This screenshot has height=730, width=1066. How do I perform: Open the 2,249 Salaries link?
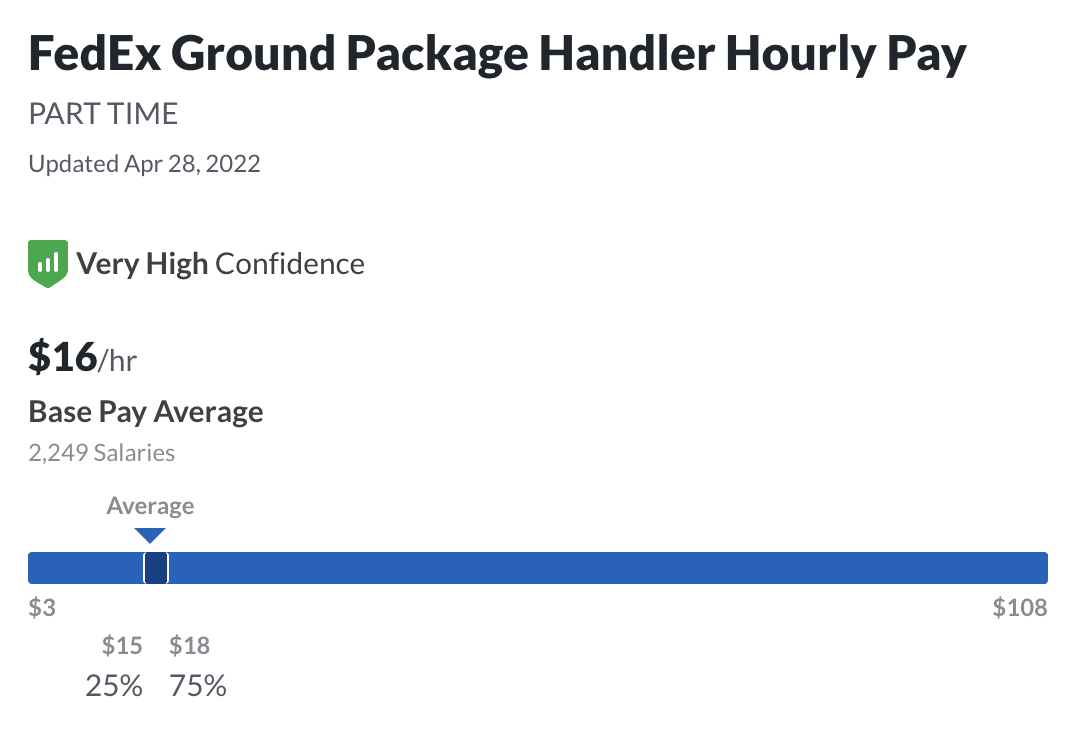click(102, 453)
